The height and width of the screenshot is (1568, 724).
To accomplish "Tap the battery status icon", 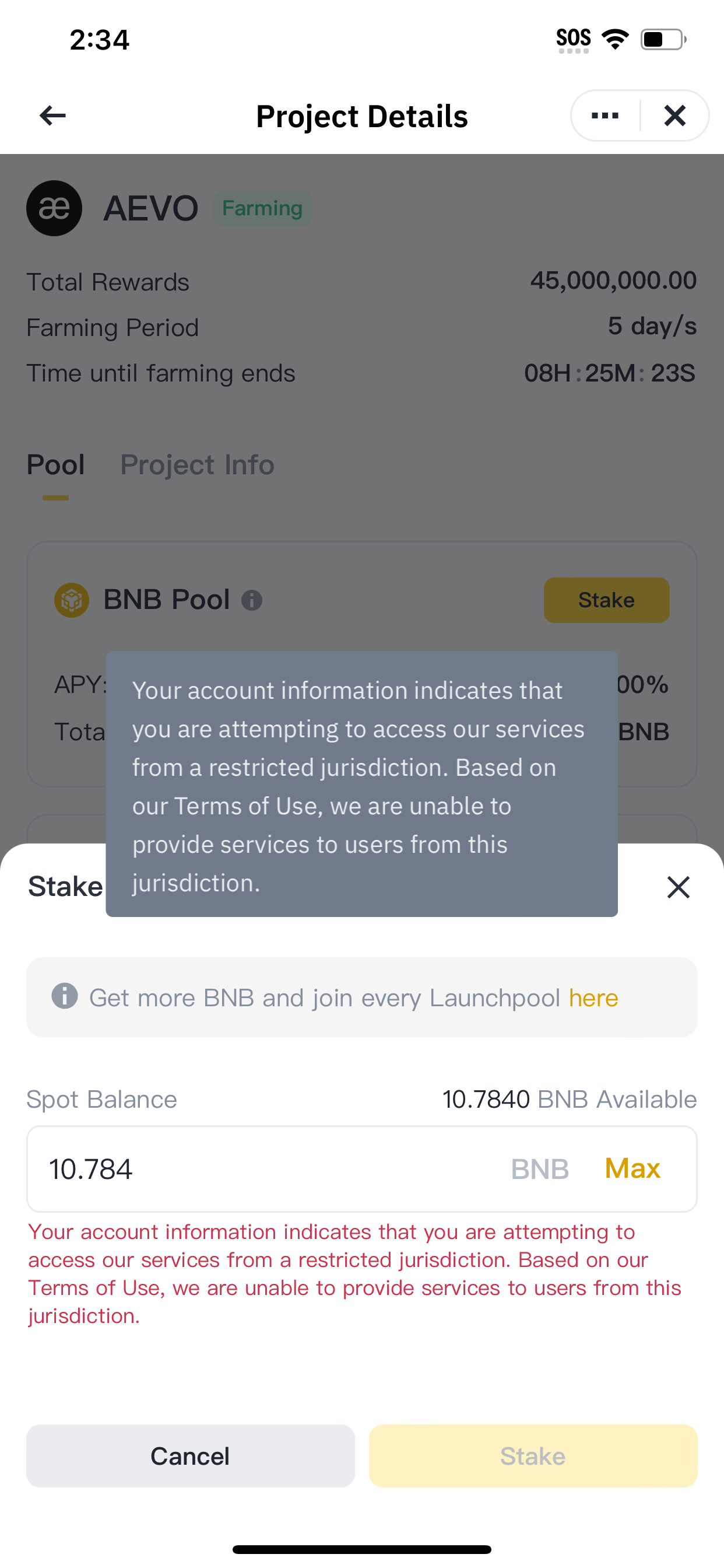I will pyautogui.click(x=663, y=40).
